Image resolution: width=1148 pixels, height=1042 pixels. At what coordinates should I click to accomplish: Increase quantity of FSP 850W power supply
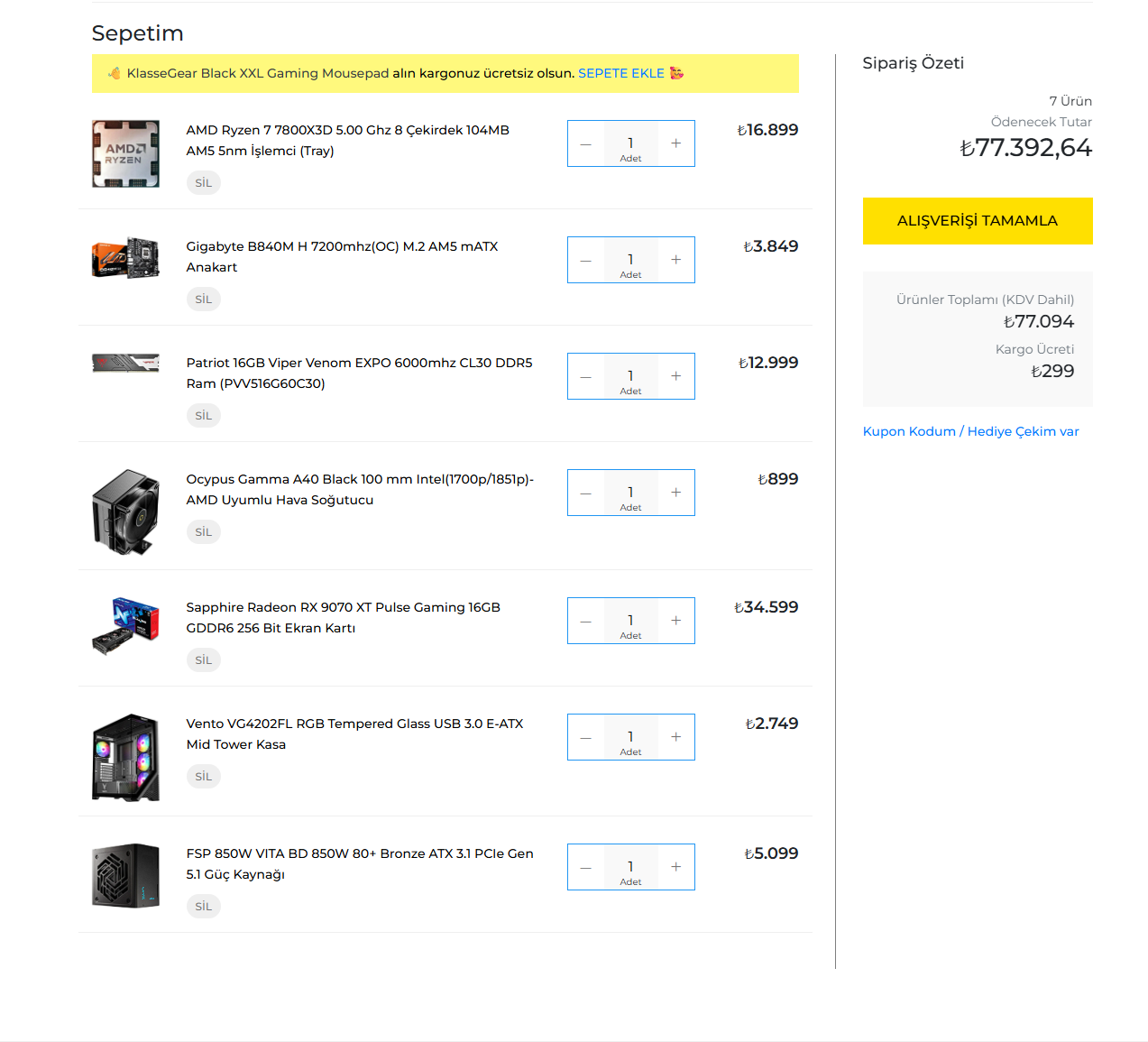point(675,867)
